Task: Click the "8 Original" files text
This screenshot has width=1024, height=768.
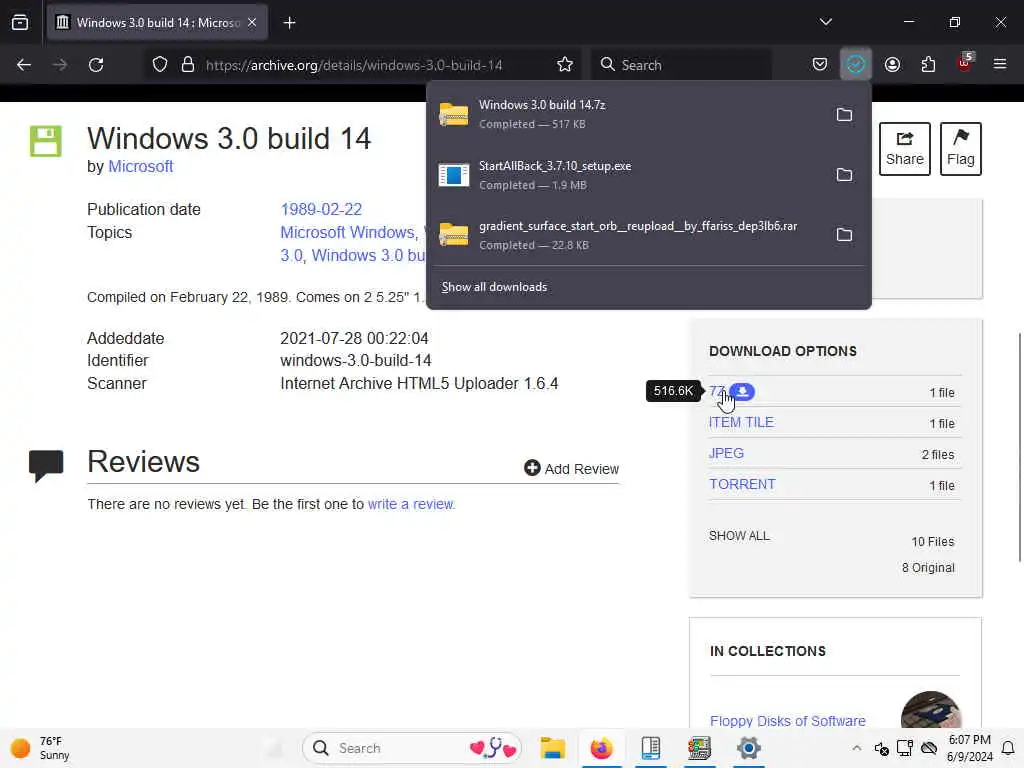Action: pos(928,568)
